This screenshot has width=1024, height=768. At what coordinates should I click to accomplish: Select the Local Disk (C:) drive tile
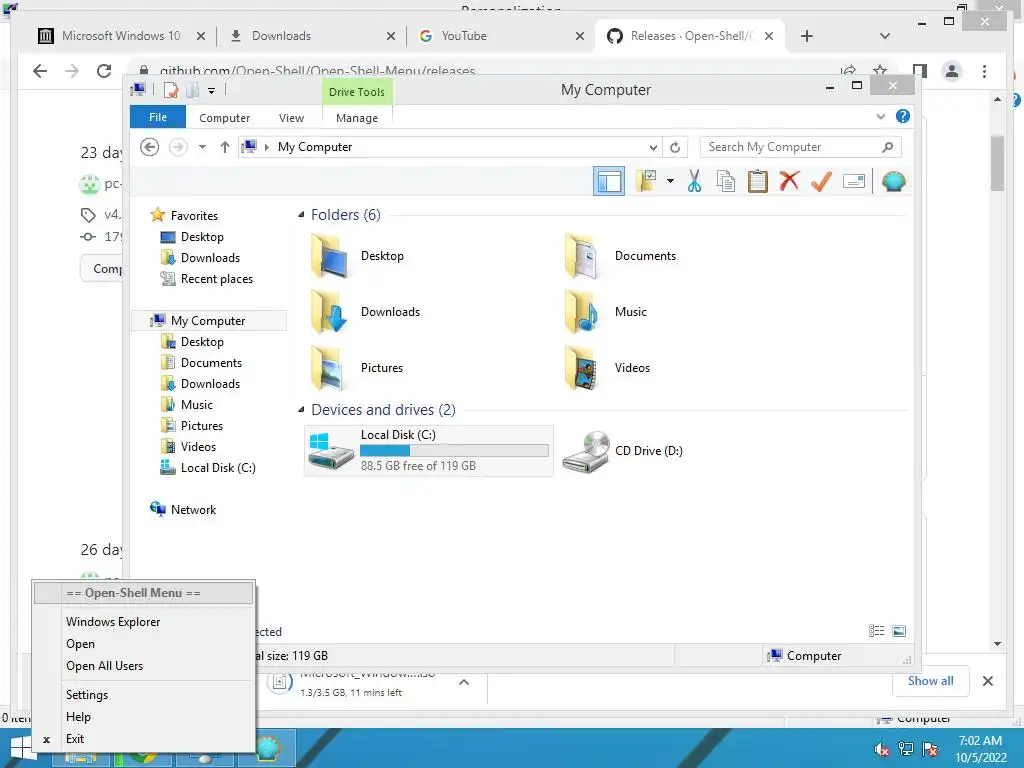tap(428, 451)
